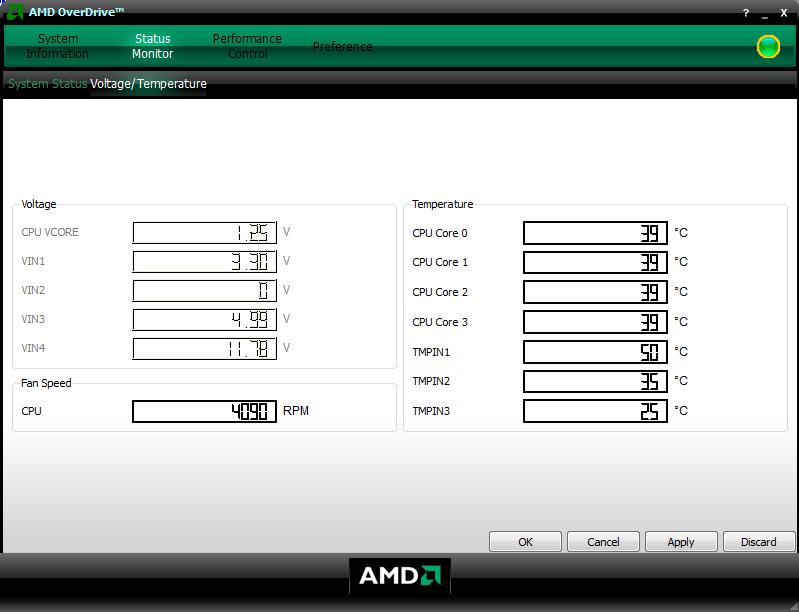This screenshot has width=799, height=612.
Task: Apply the current settings
Action: (681, 542)
